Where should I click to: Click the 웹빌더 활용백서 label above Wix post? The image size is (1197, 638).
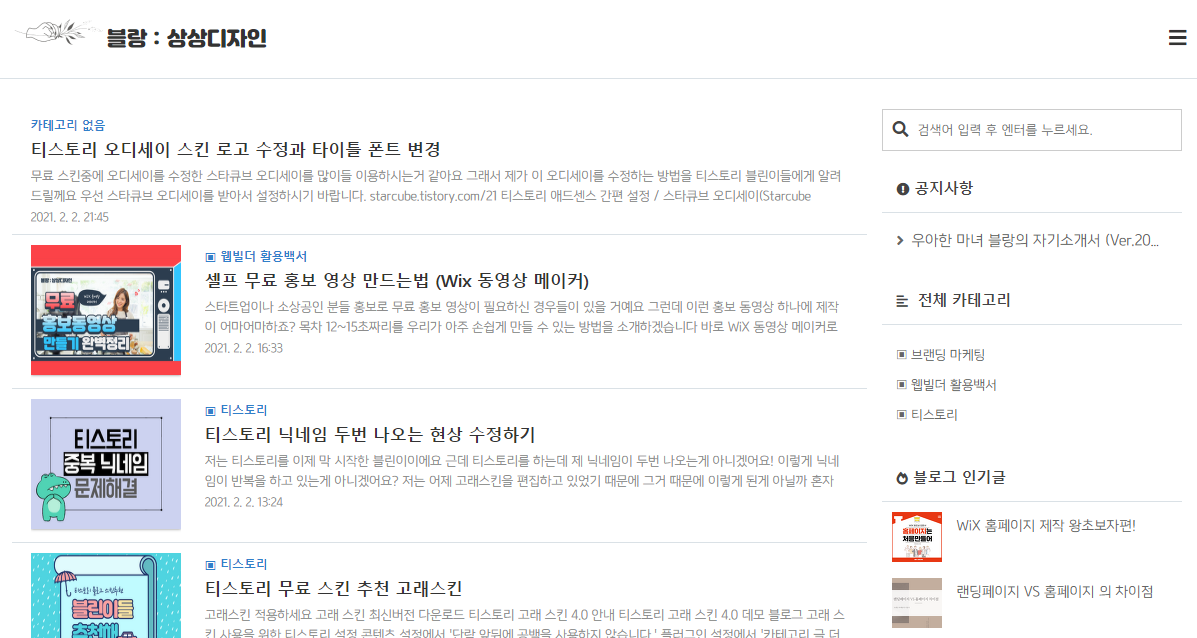(x=263, y=256)
